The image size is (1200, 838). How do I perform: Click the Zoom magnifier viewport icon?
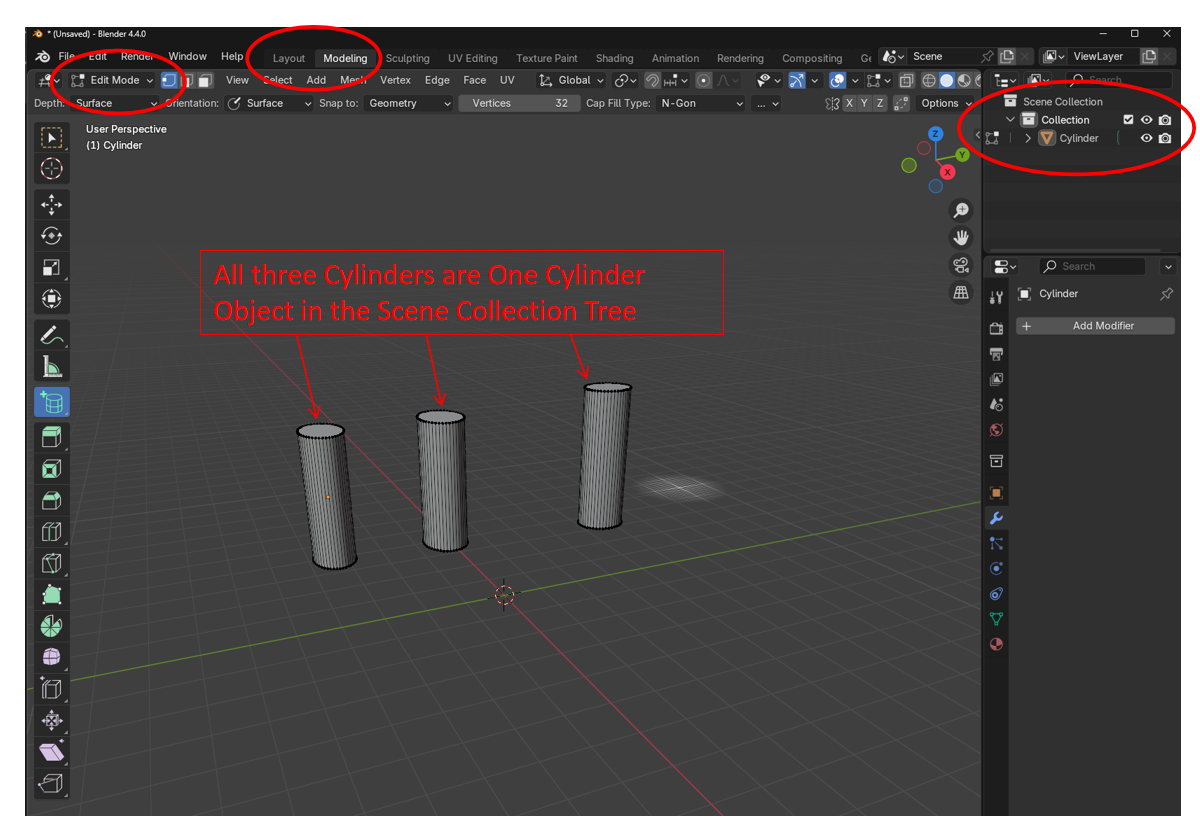click(961, 210)
